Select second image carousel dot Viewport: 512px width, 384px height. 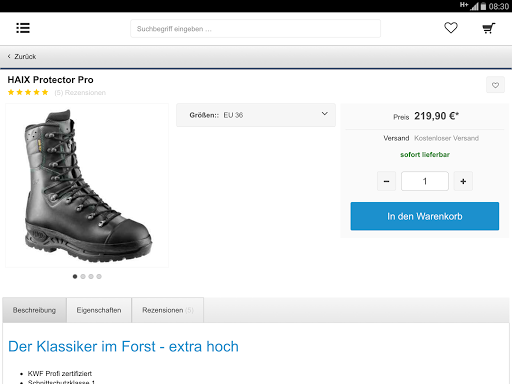[x=83, y=276]
